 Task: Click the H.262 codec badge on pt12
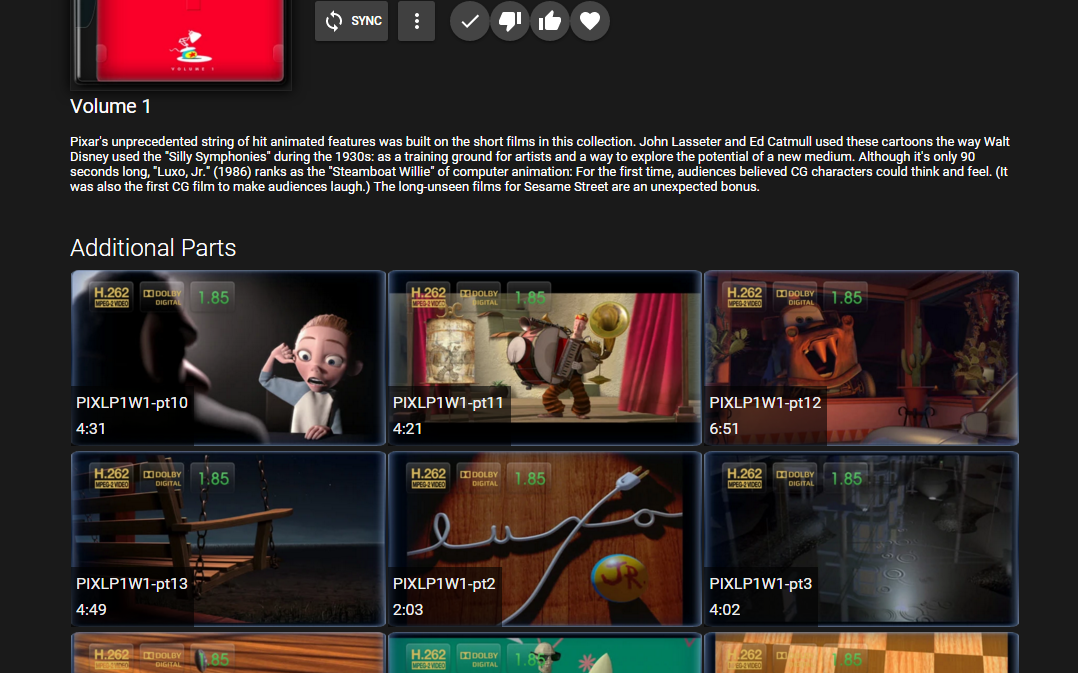[745, 296]
